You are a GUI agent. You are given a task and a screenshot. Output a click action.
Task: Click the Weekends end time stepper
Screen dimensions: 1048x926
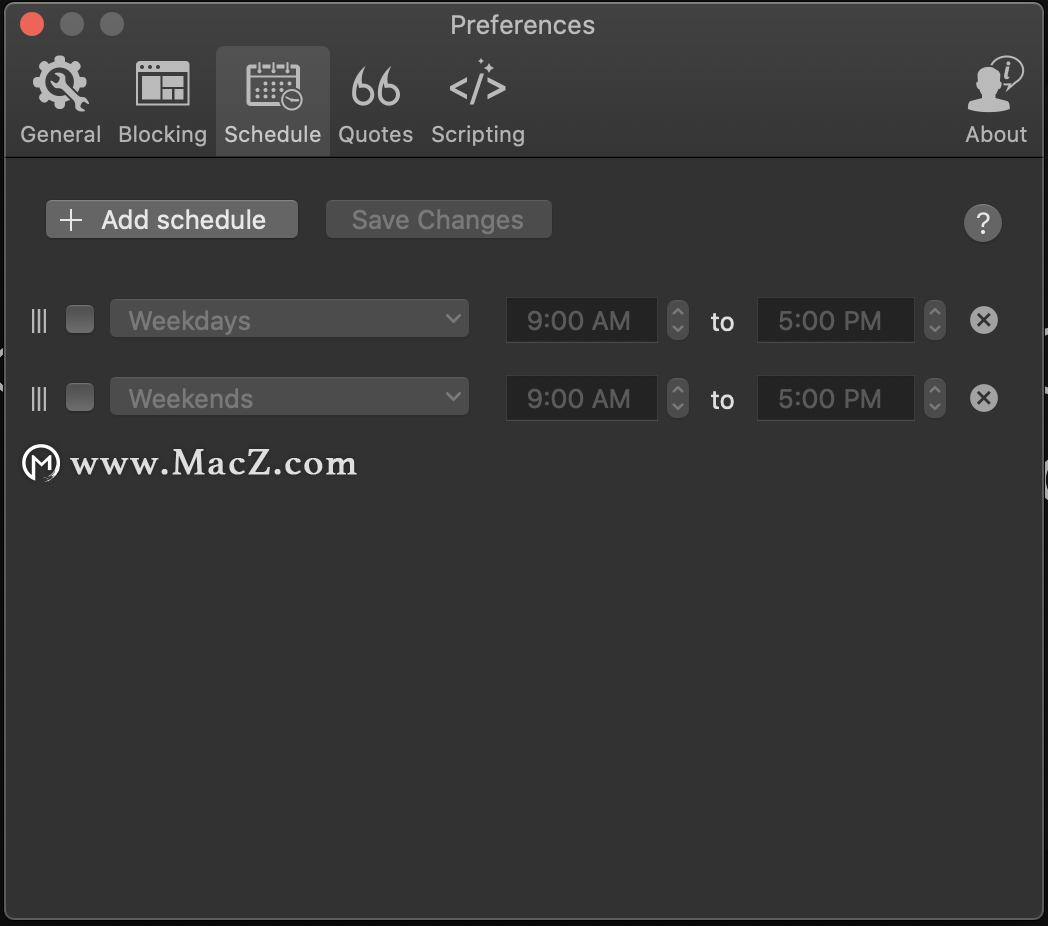tap(934, 398)
